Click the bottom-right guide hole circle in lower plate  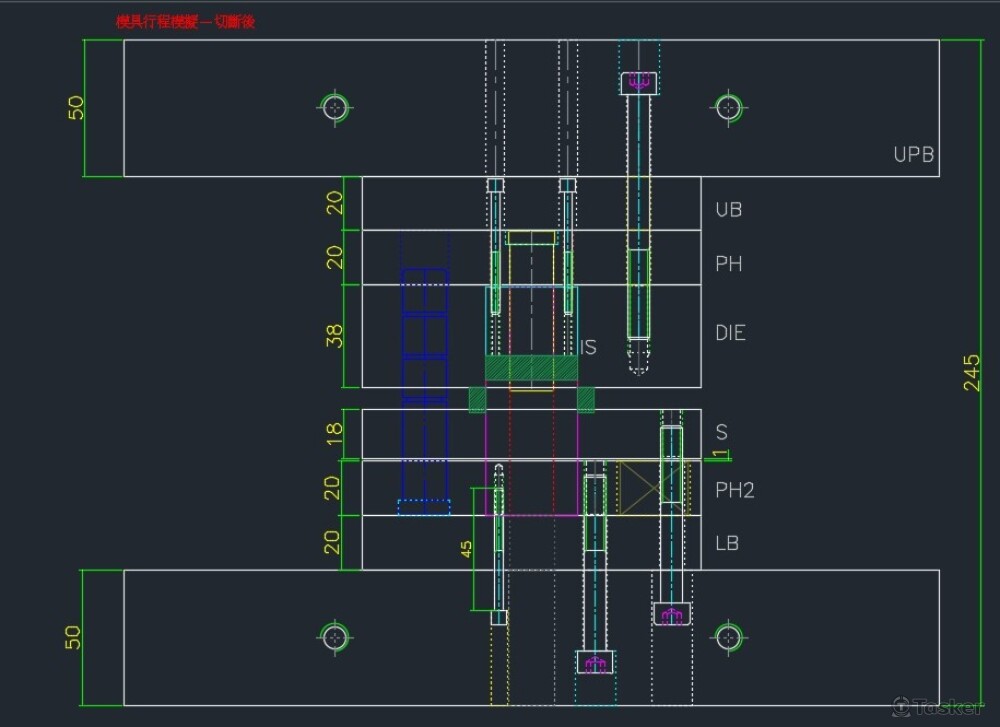coord(728,636)
